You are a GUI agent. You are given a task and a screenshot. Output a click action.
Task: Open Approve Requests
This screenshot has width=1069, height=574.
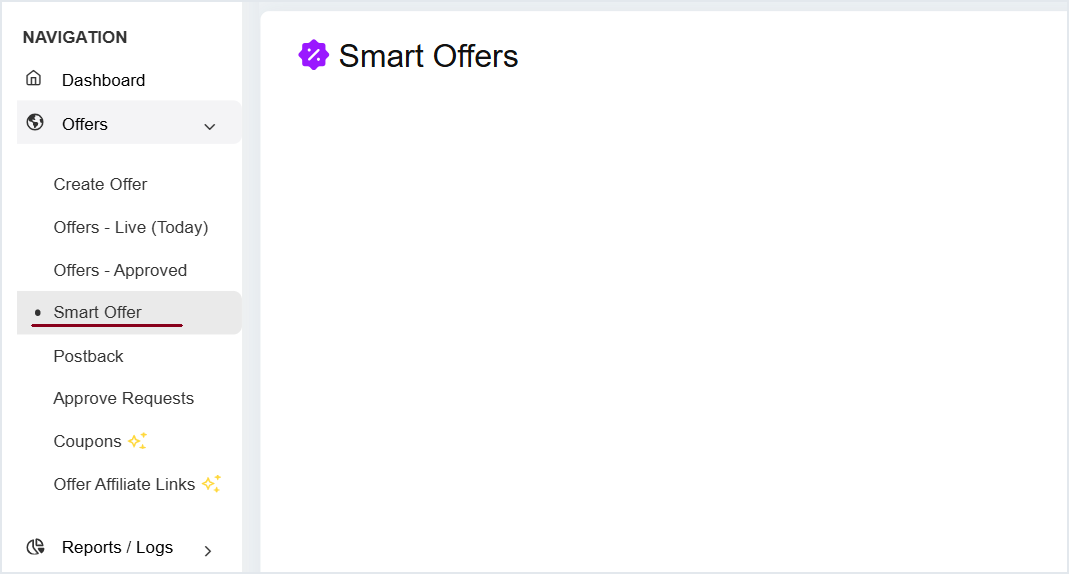click(124, 398)
